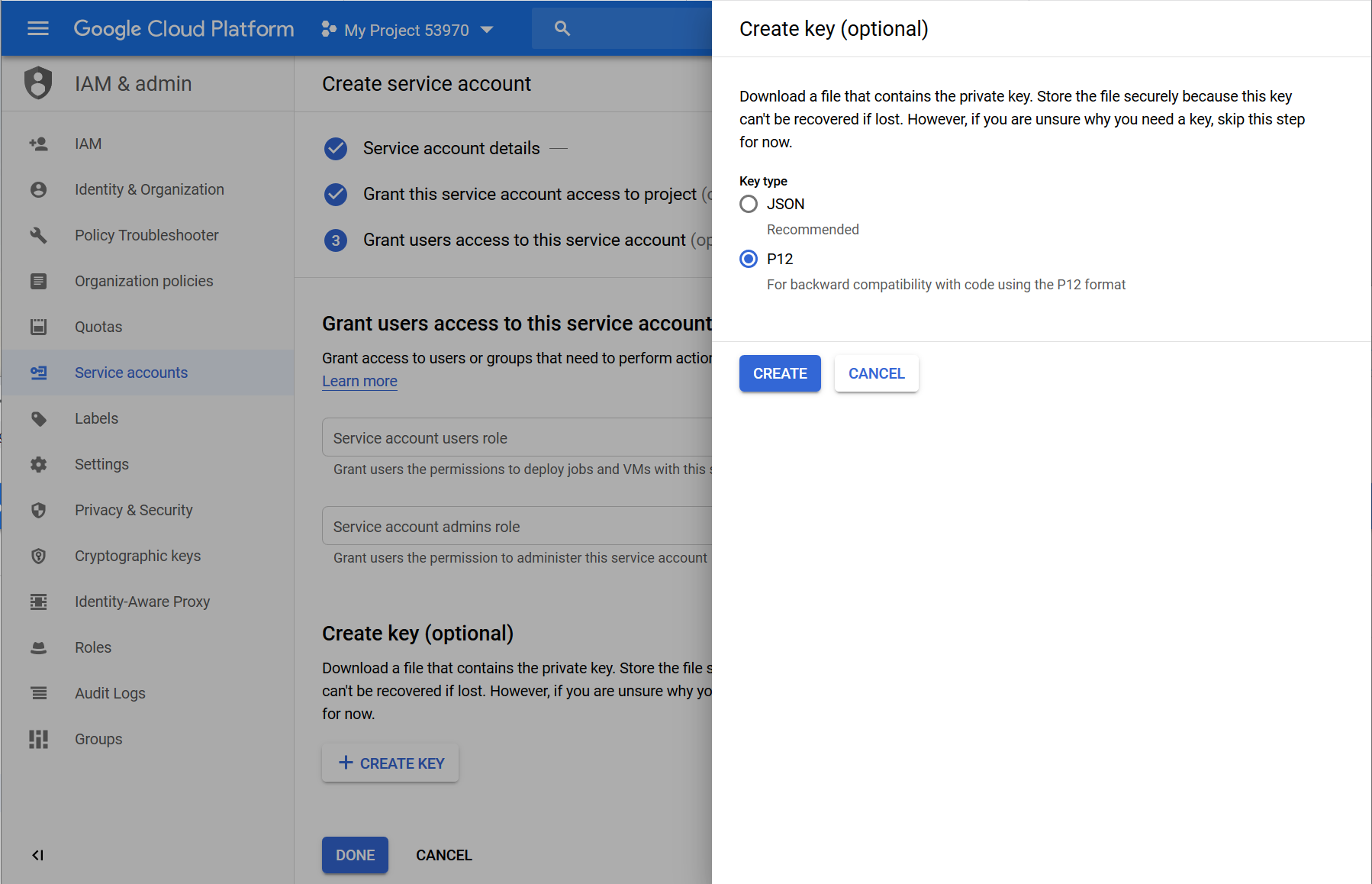Navigate to Audit Logs

pos(147,693)
